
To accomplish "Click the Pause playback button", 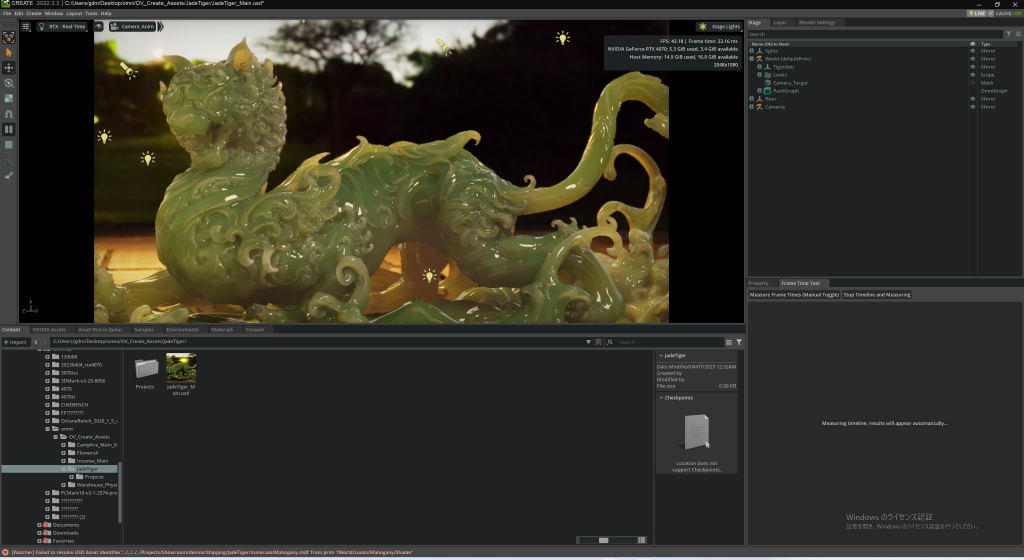I will [8, 129].
